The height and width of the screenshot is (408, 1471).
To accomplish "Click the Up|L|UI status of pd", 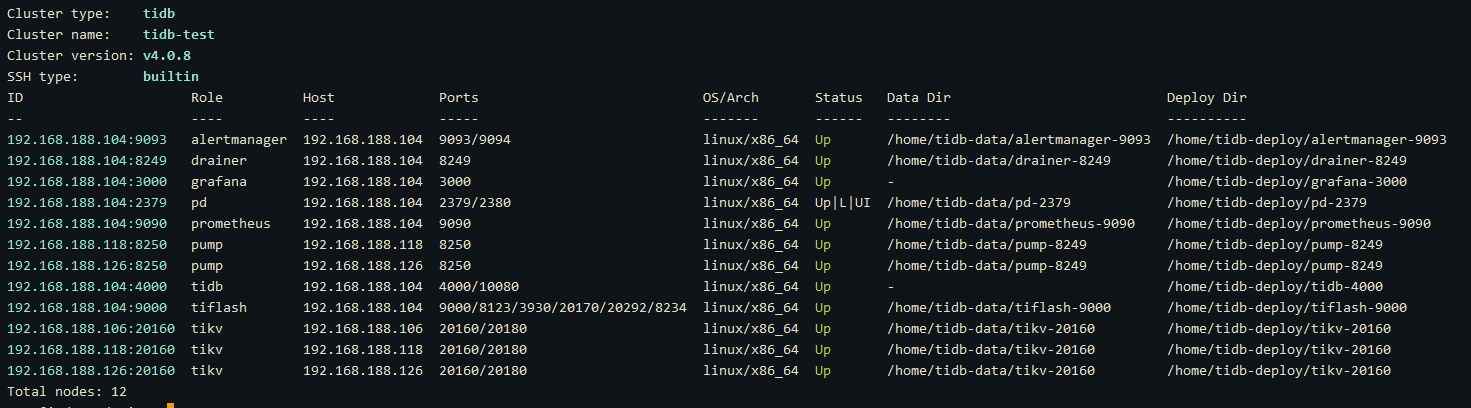I will point(843,203).
